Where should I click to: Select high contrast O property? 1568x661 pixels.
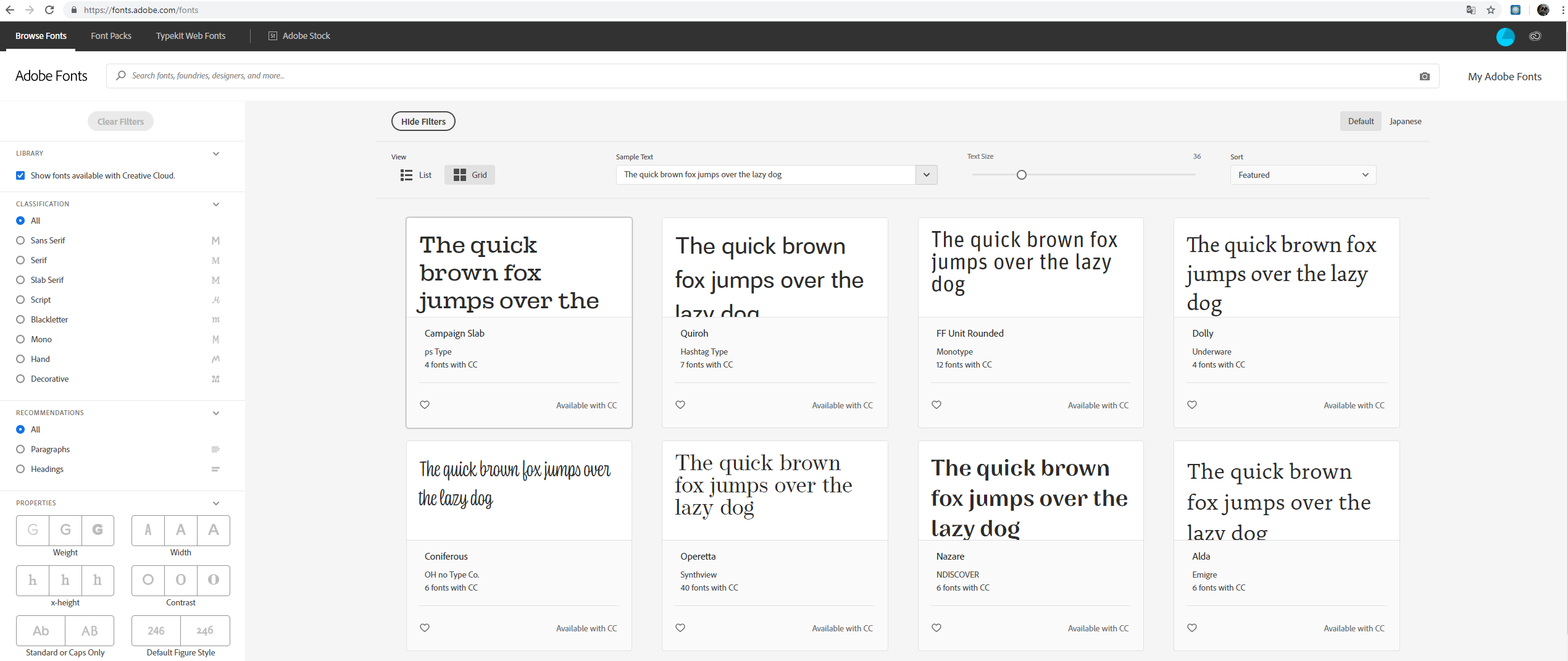(x=214, y=580)
